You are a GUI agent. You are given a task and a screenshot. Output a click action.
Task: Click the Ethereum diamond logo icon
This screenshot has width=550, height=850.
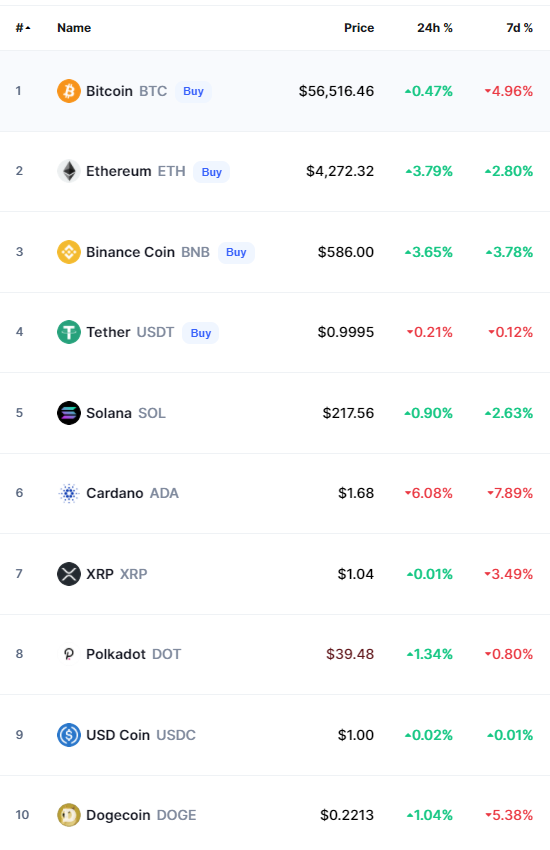[x=69, y=171]
